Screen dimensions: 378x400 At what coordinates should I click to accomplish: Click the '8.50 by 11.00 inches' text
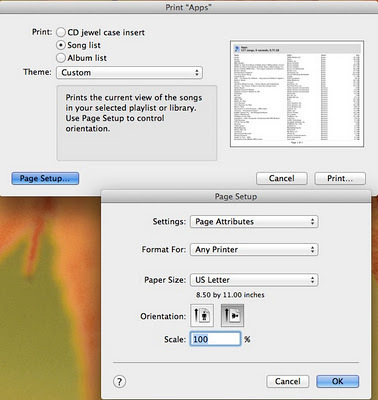[230, 295]
